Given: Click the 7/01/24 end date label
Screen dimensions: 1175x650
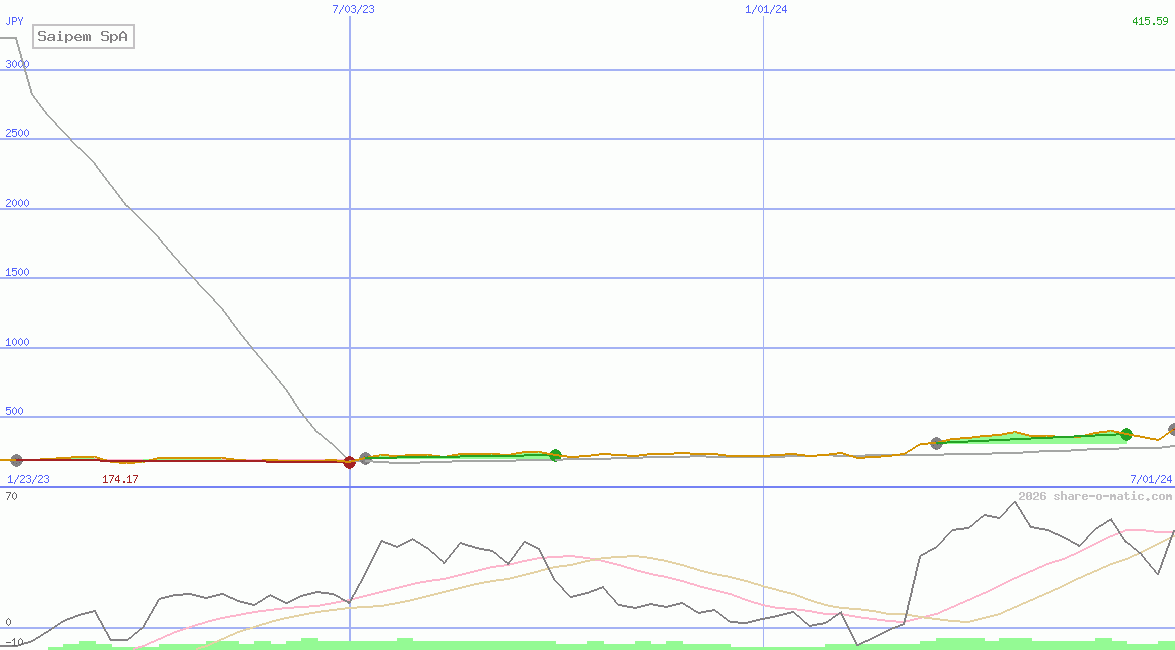Looking at the screenshot, I should (1150, 479).
